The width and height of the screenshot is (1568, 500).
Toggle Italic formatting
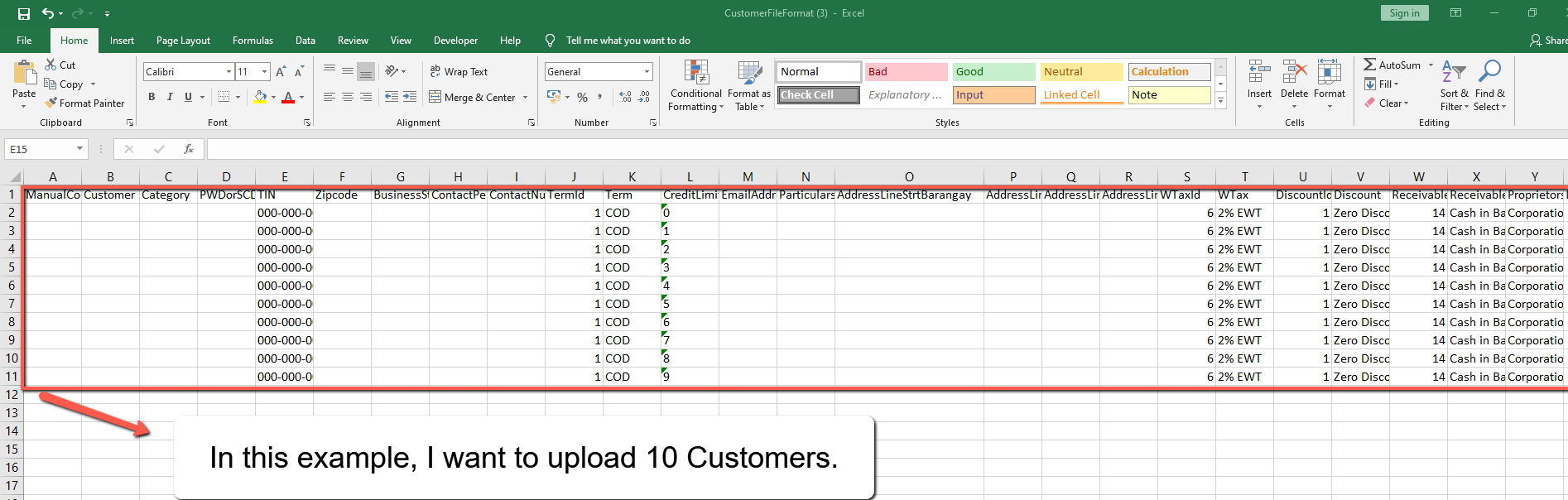(x=170, y=98)
